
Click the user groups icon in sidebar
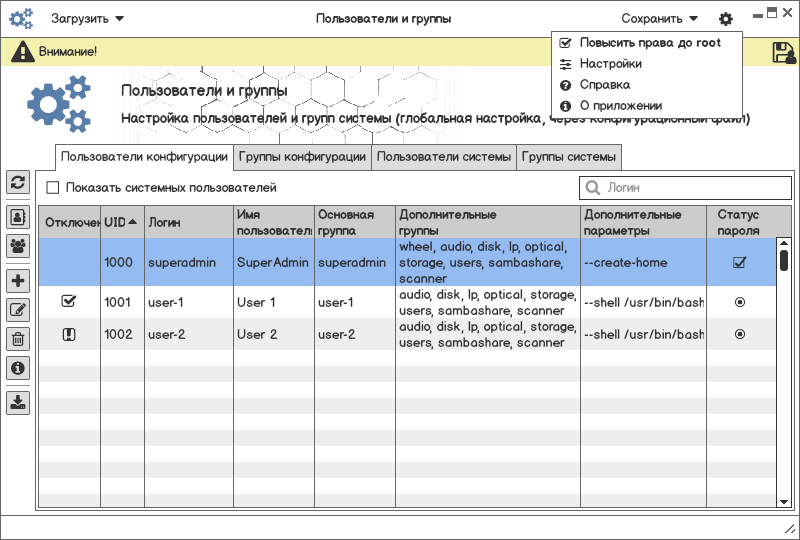[x=18, y=245]
